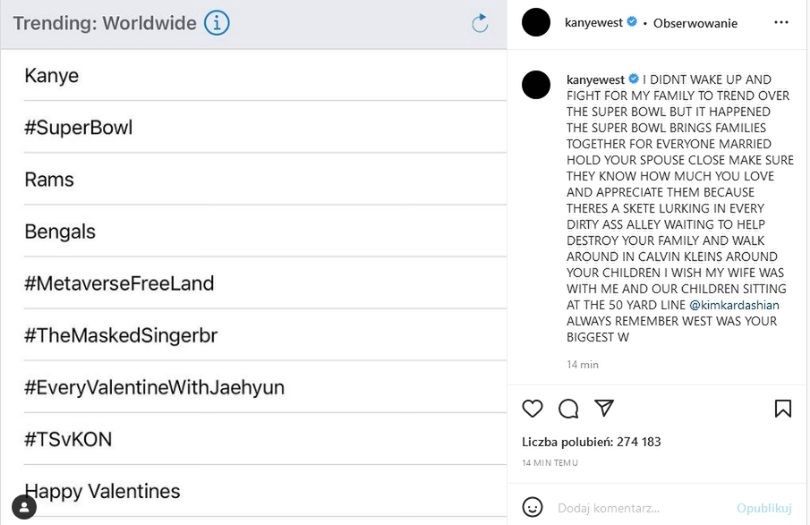
Task: Select the Kanye trending topic
Action: click(52, 76)
